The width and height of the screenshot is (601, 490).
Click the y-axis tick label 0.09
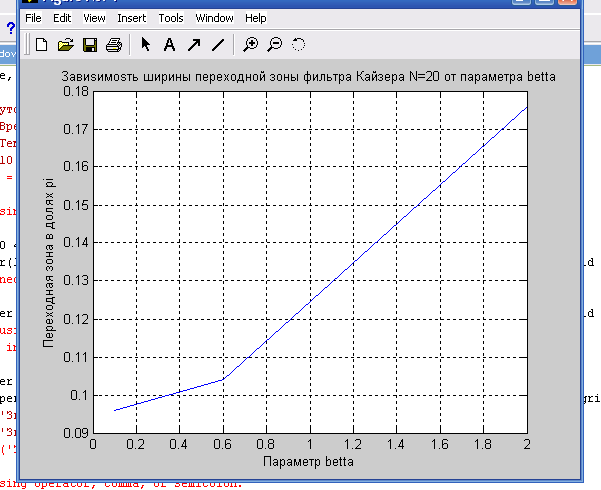[76, 433]
